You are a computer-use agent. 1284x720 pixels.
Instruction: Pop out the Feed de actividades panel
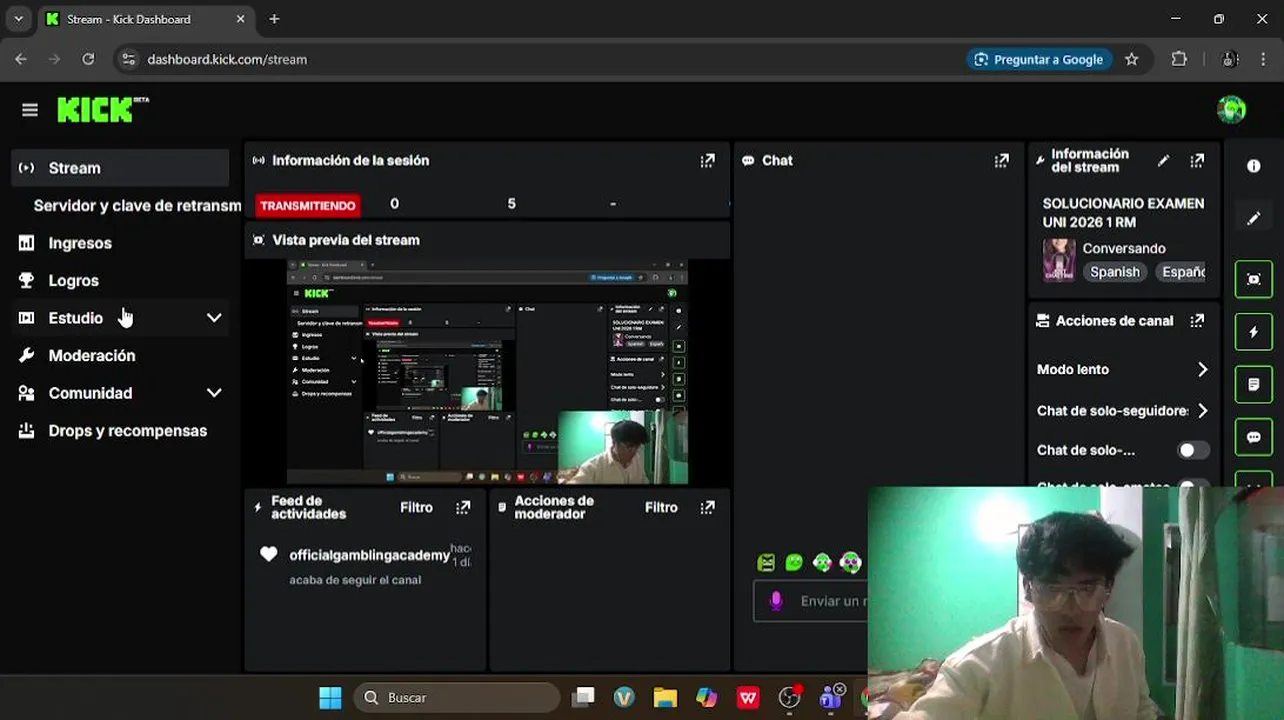(x=463, y=508)
